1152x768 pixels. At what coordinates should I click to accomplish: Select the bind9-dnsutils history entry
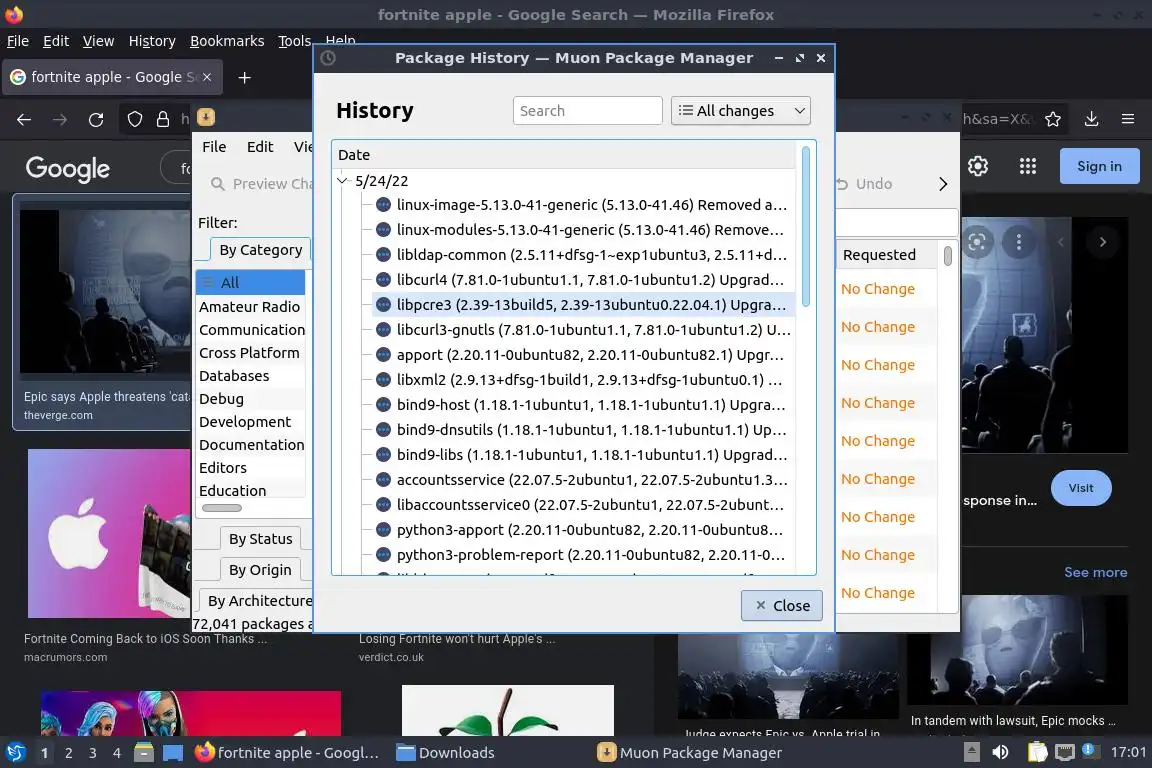point(583,430)
